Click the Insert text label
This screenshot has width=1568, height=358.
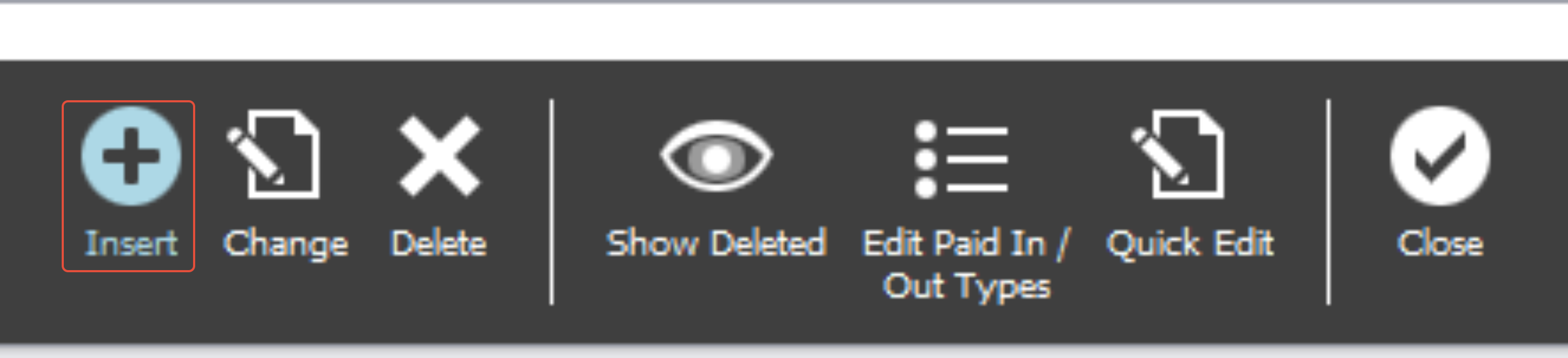click(x=131, y=243)
